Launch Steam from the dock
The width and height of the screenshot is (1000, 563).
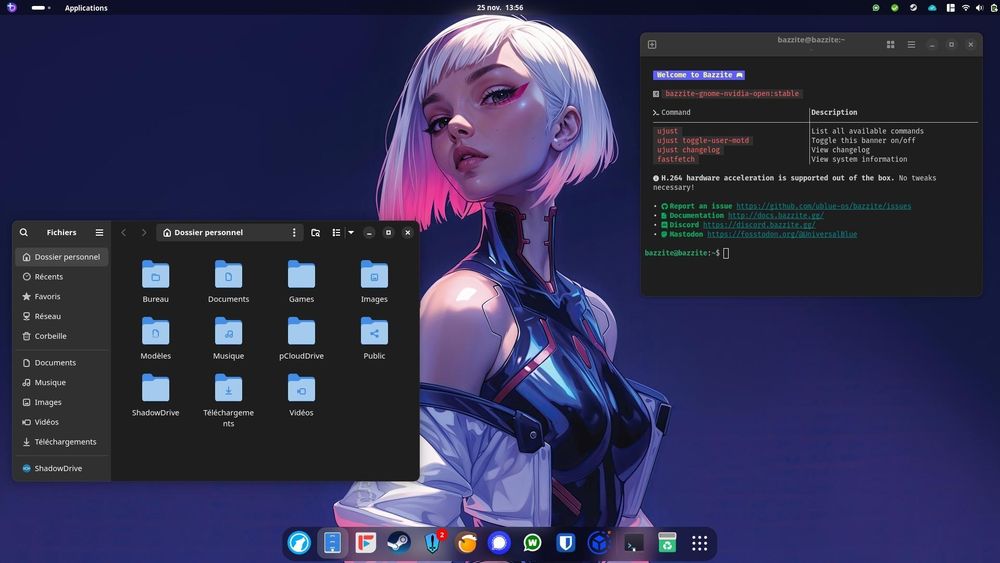[x=399, y=543]
